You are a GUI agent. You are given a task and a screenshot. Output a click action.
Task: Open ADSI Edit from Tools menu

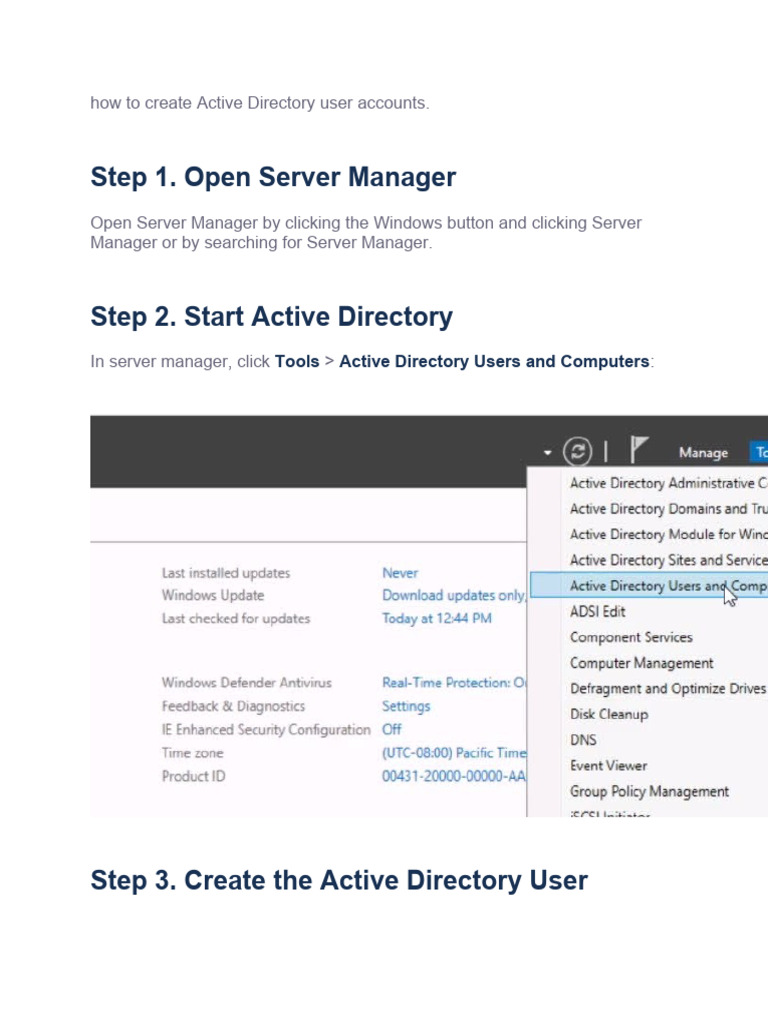pyautogui.click(x=598, y=611)
